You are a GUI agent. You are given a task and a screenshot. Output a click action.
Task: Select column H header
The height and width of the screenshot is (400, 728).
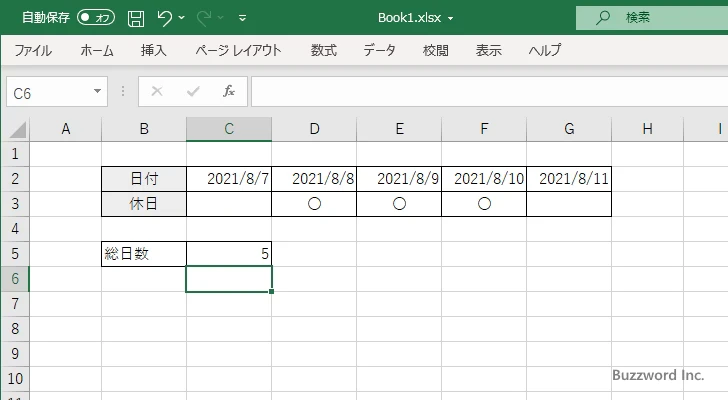[648, 129]
